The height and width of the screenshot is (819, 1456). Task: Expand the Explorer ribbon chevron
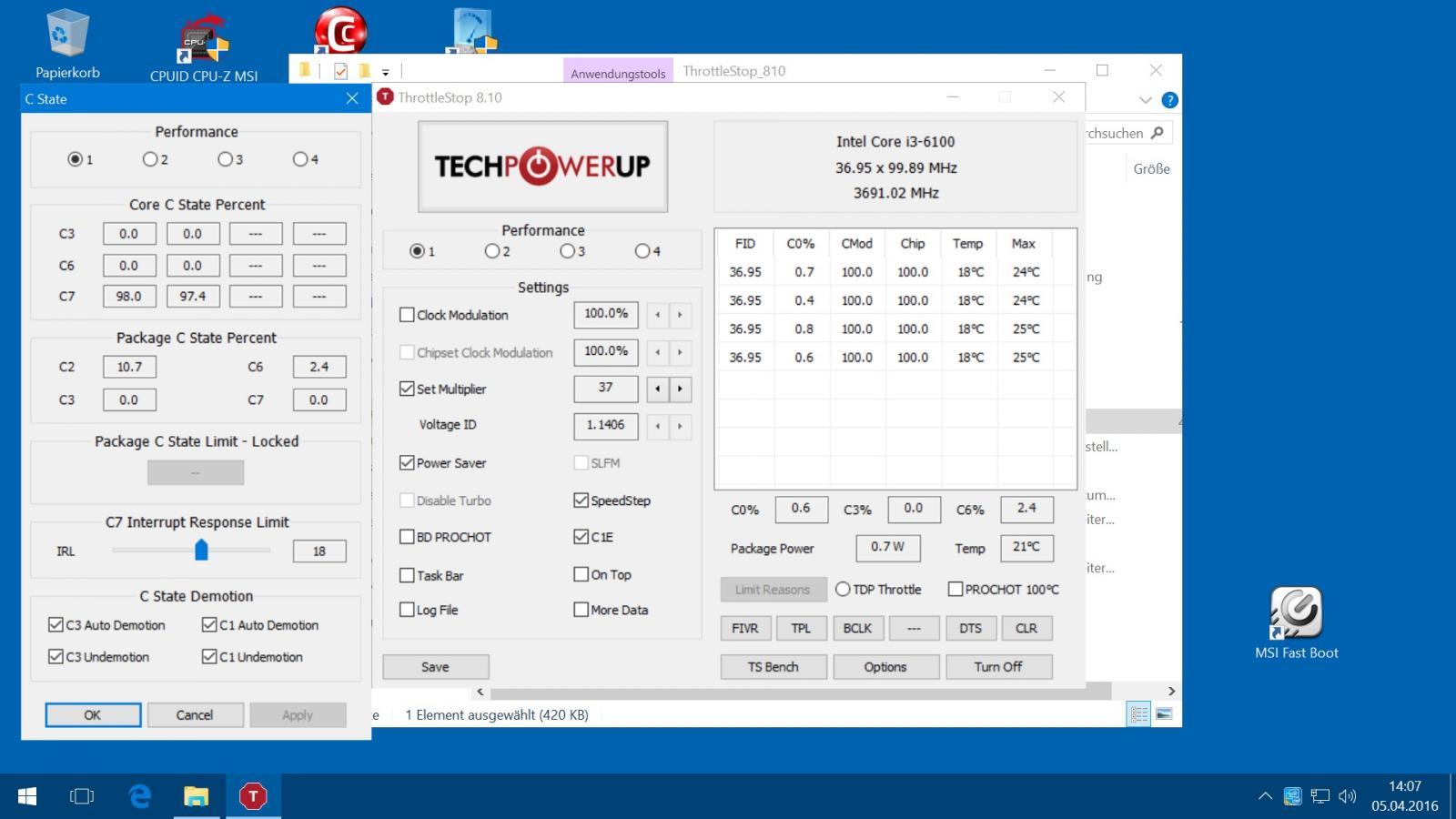1146,100
